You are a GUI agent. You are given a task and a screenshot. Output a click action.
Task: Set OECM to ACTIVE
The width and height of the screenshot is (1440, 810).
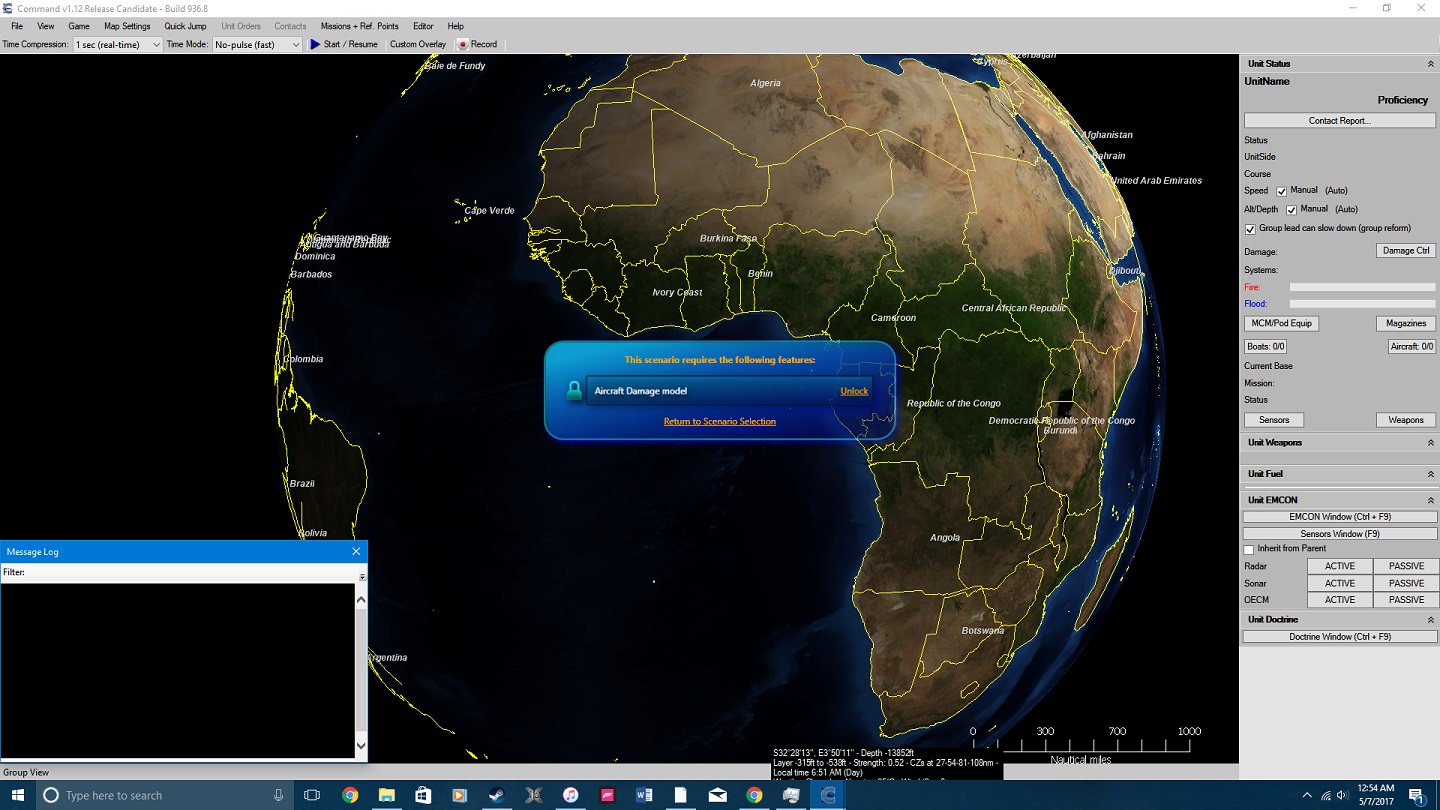pos(1340,600)
